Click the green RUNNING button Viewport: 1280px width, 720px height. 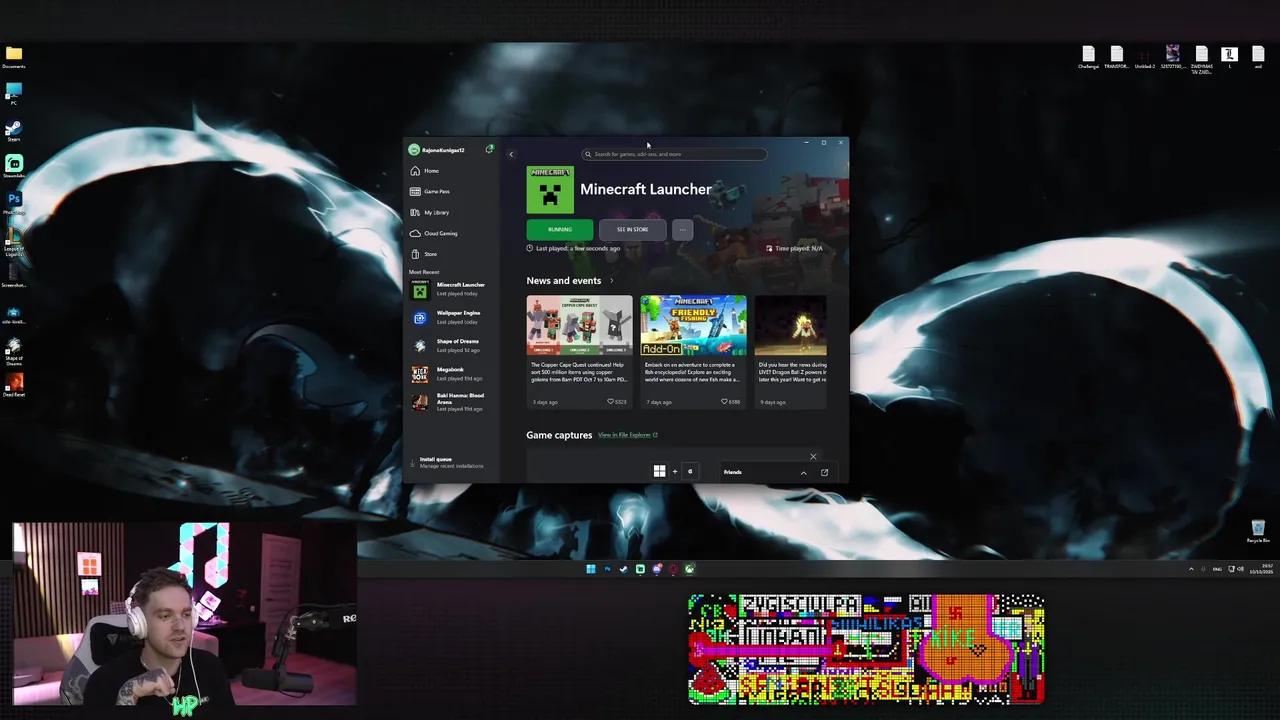click(x=559, y=229)
